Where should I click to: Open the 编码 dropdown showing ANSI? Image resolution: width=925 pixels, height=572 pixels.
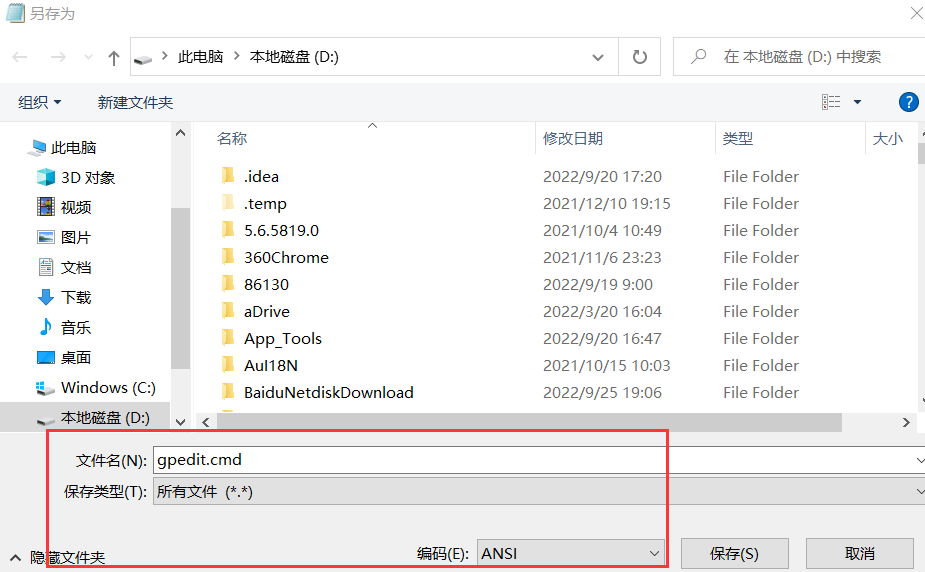[x=570, y=554]
